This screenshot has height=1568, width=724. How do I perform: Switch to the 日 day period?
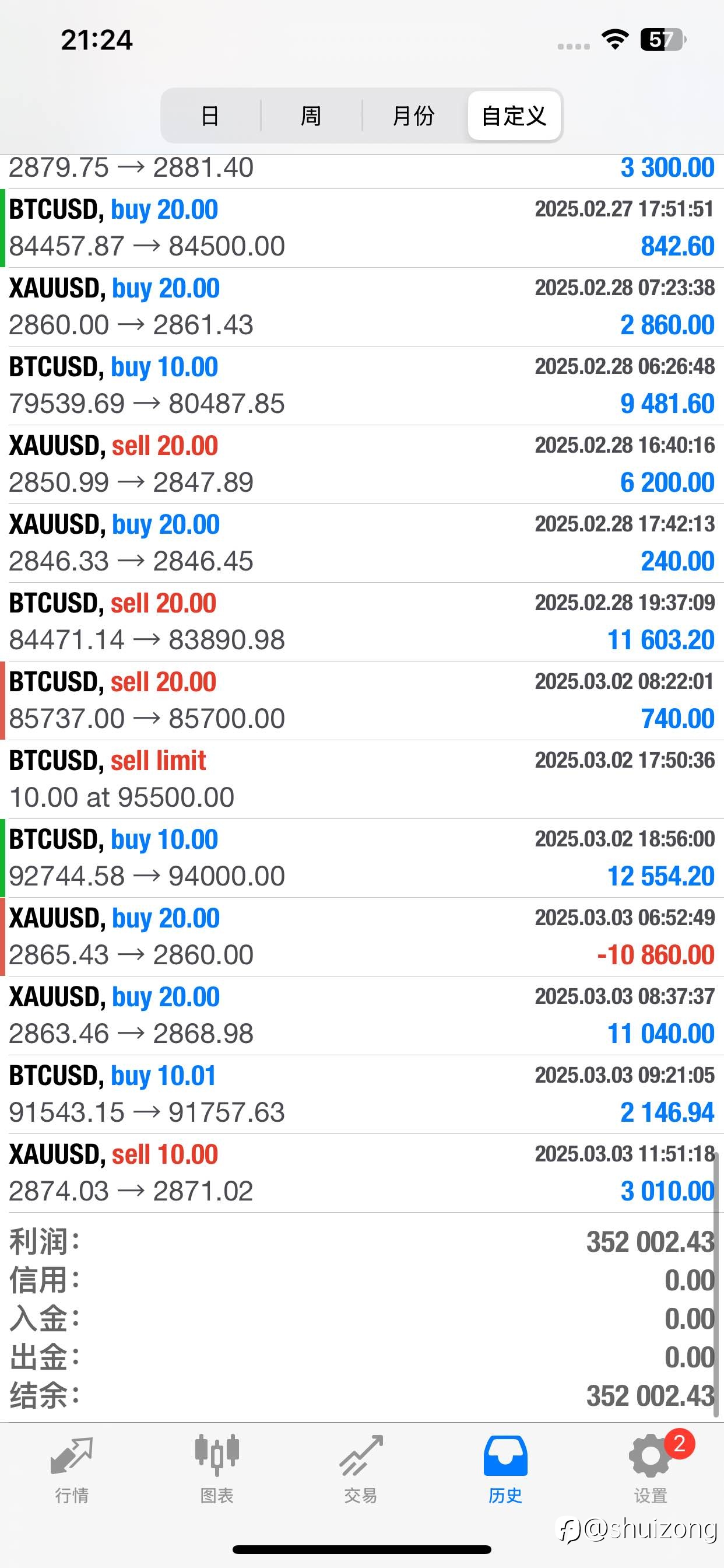[210, 116]
